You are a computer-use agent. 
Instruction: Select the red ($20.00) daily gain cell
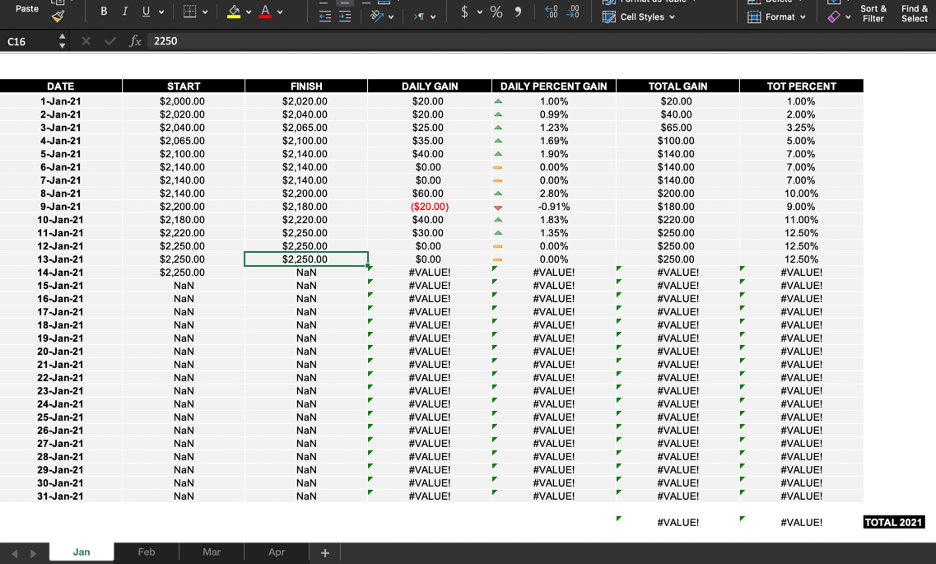coord(429,207)
